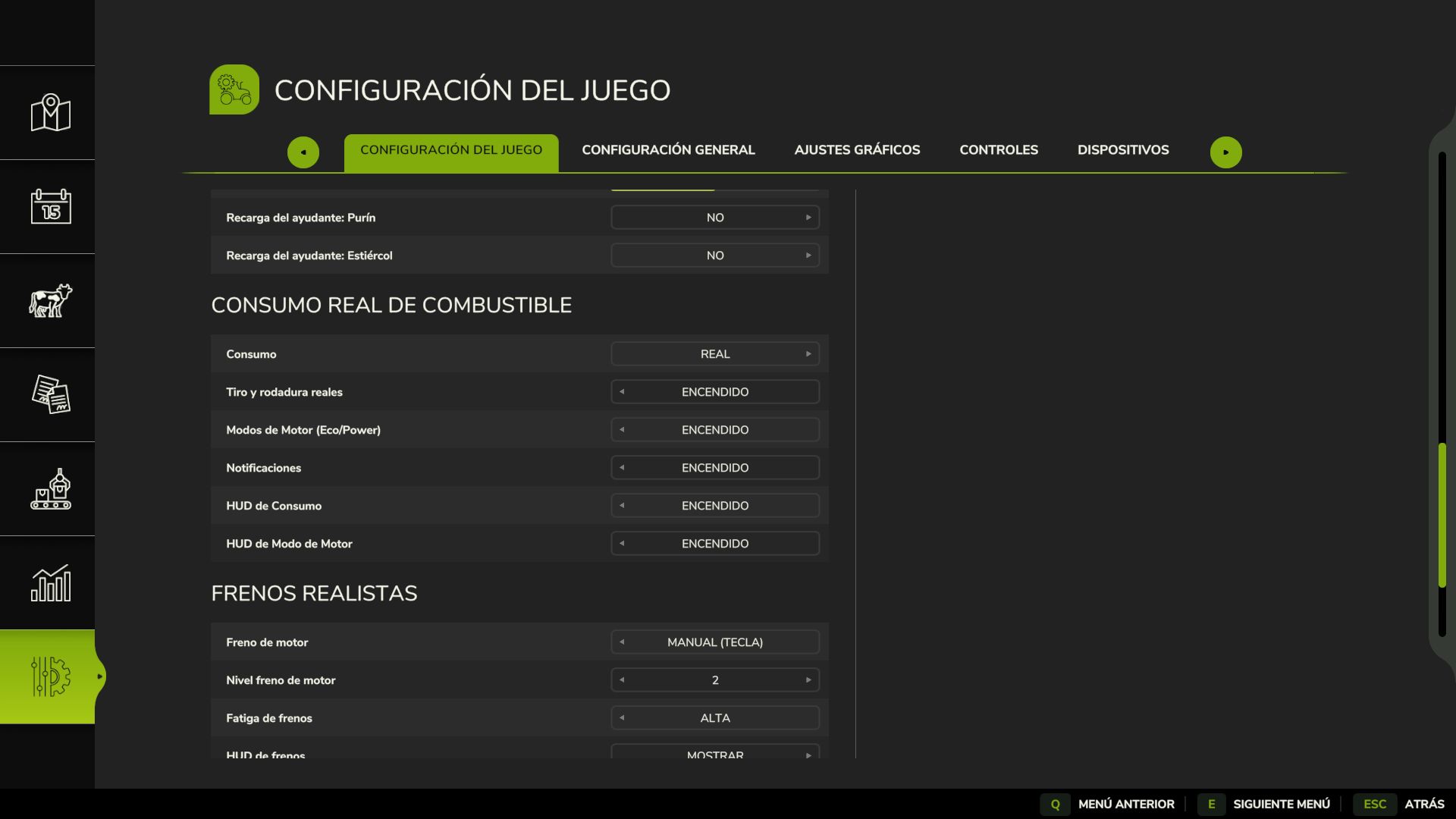The image size is (1456, 819).
Task: Select the active Configuración del Juego tab
Action: tap(451, 152)
